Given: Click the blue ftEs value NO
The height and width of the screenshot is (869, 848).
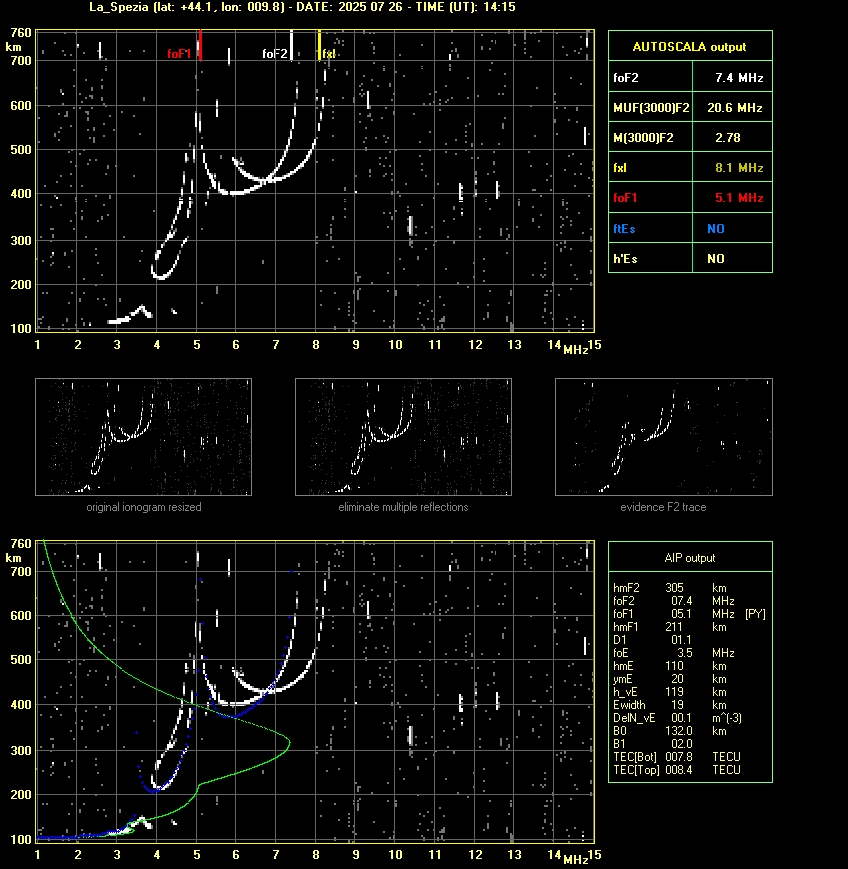Looking at the screenshot, I should click(x=716, y=228).
